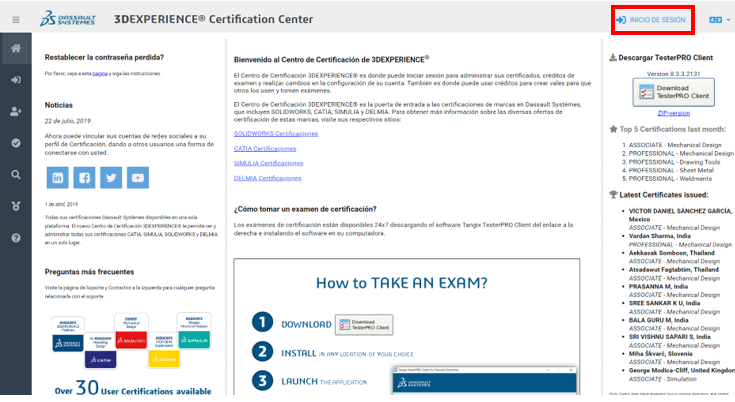This screenshot has width=735, height=402.
Task: Click INICIO DE SESIÓN login button
Action: (x=652, y=20)
